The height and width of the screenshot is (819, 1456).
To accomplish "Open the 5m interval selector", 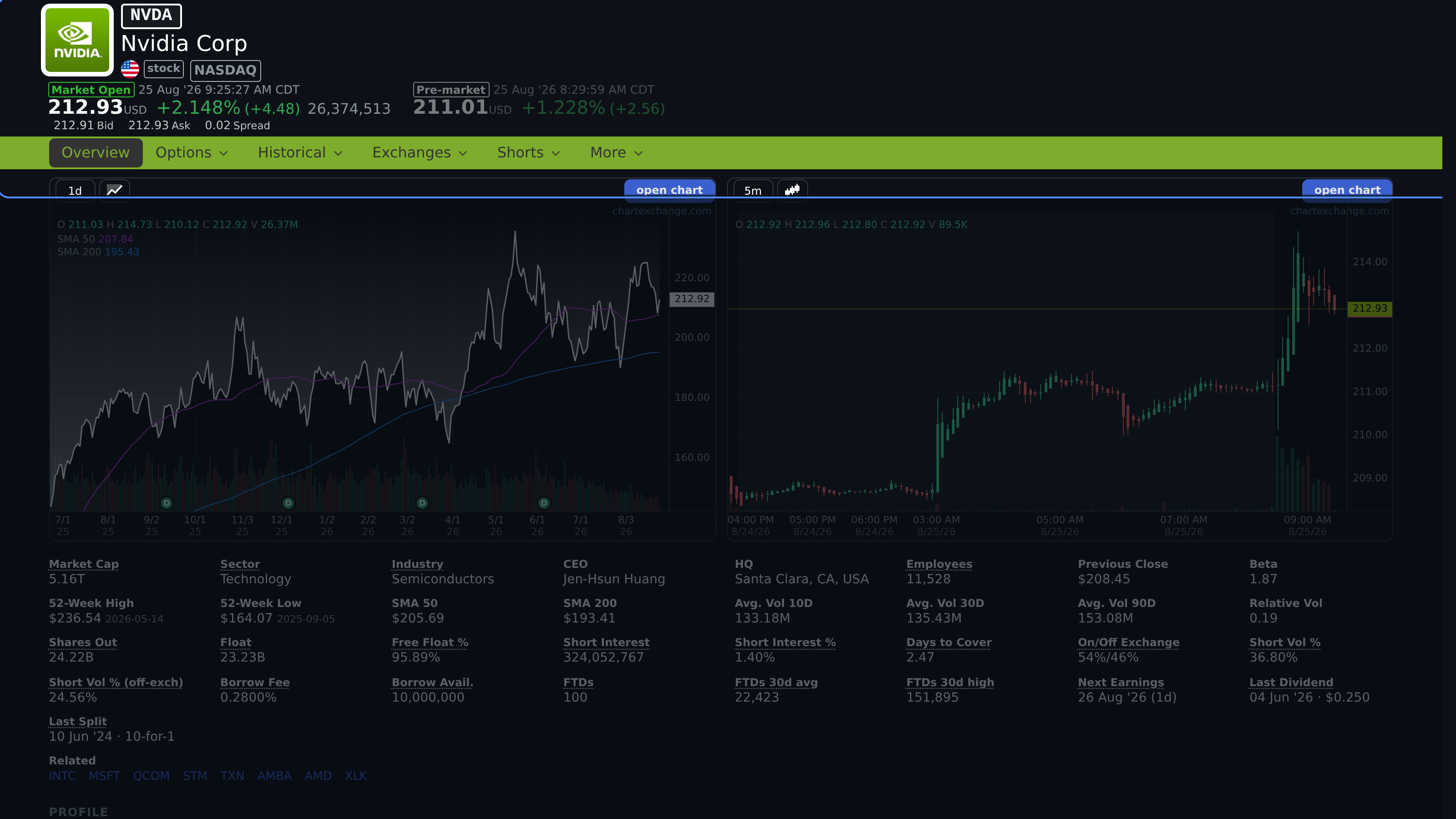I will [753, 191].
